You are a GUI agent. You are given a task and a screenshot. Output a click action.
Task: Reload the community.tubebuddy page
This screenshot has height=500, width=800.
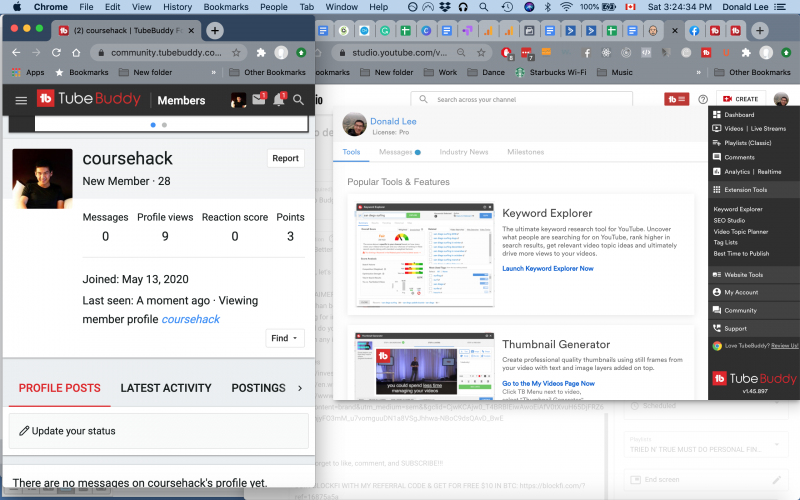point(57,52)
